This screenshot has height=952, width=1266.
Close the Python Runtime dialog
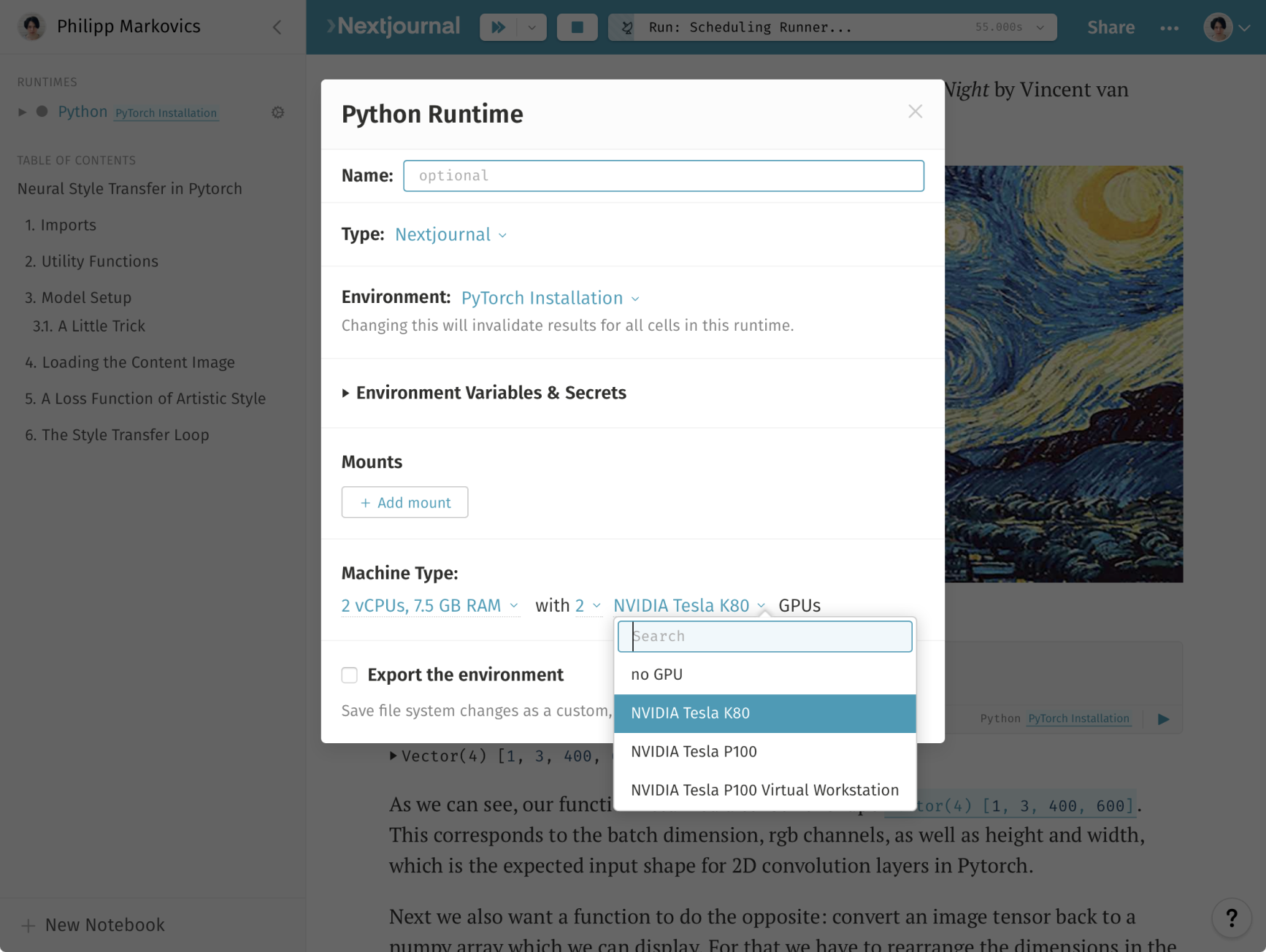pyautogui.click(x=915, y=111)
